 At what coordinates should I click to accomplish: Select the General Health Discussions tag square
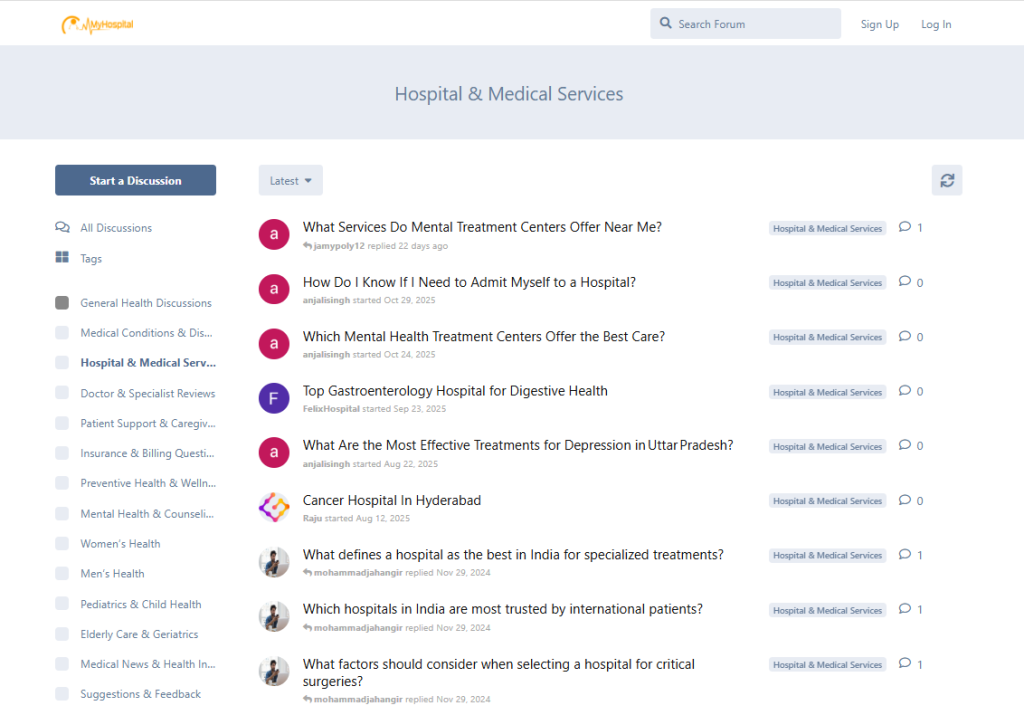coord(62,303)
